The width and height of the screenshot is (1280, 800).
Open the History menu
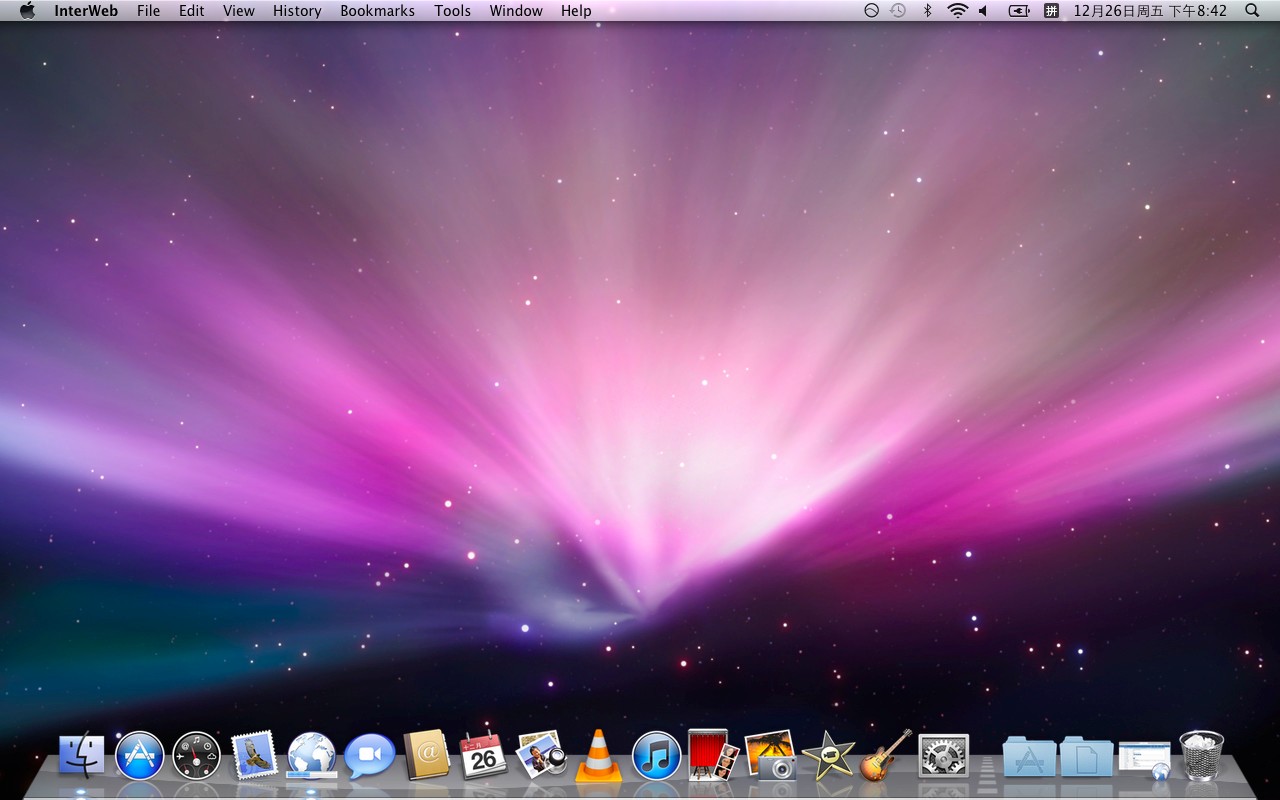(297, 11)
